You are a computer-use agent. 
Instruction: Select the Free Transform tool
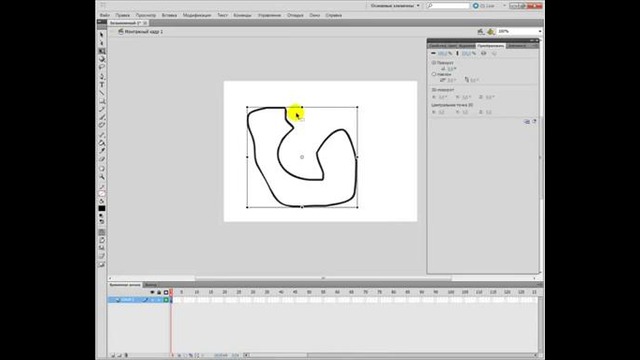pyautogui.click(x=102, y=51)
